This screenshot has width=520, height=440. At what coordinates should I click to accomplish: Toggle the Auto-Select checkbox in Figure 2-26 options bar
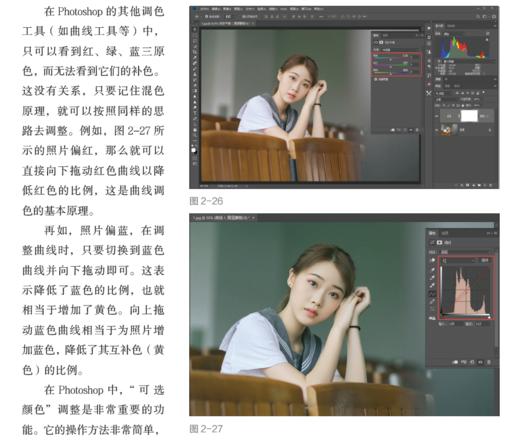[x=206, y=16]
